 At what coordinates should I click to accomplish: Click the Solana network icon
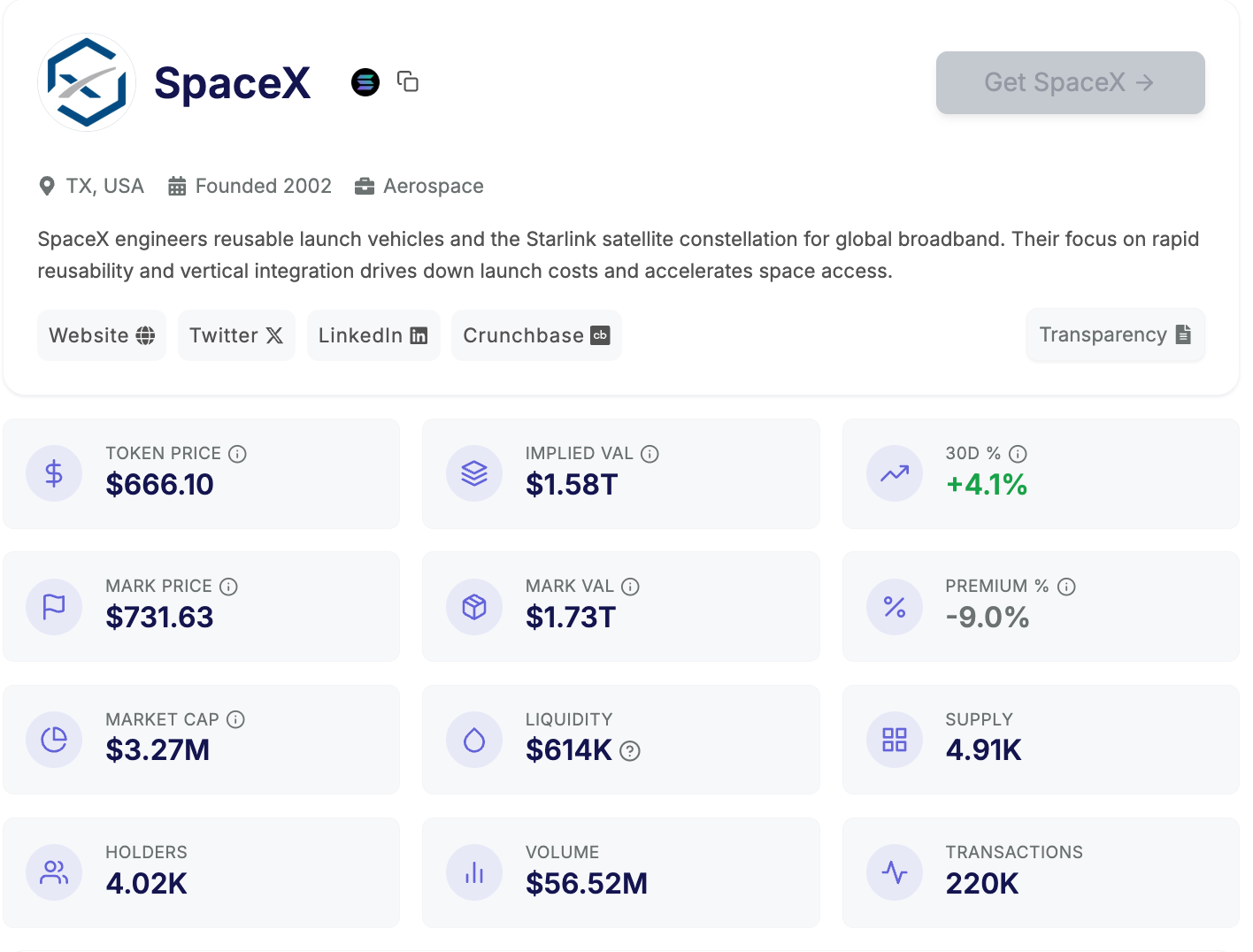pos(365,81)
